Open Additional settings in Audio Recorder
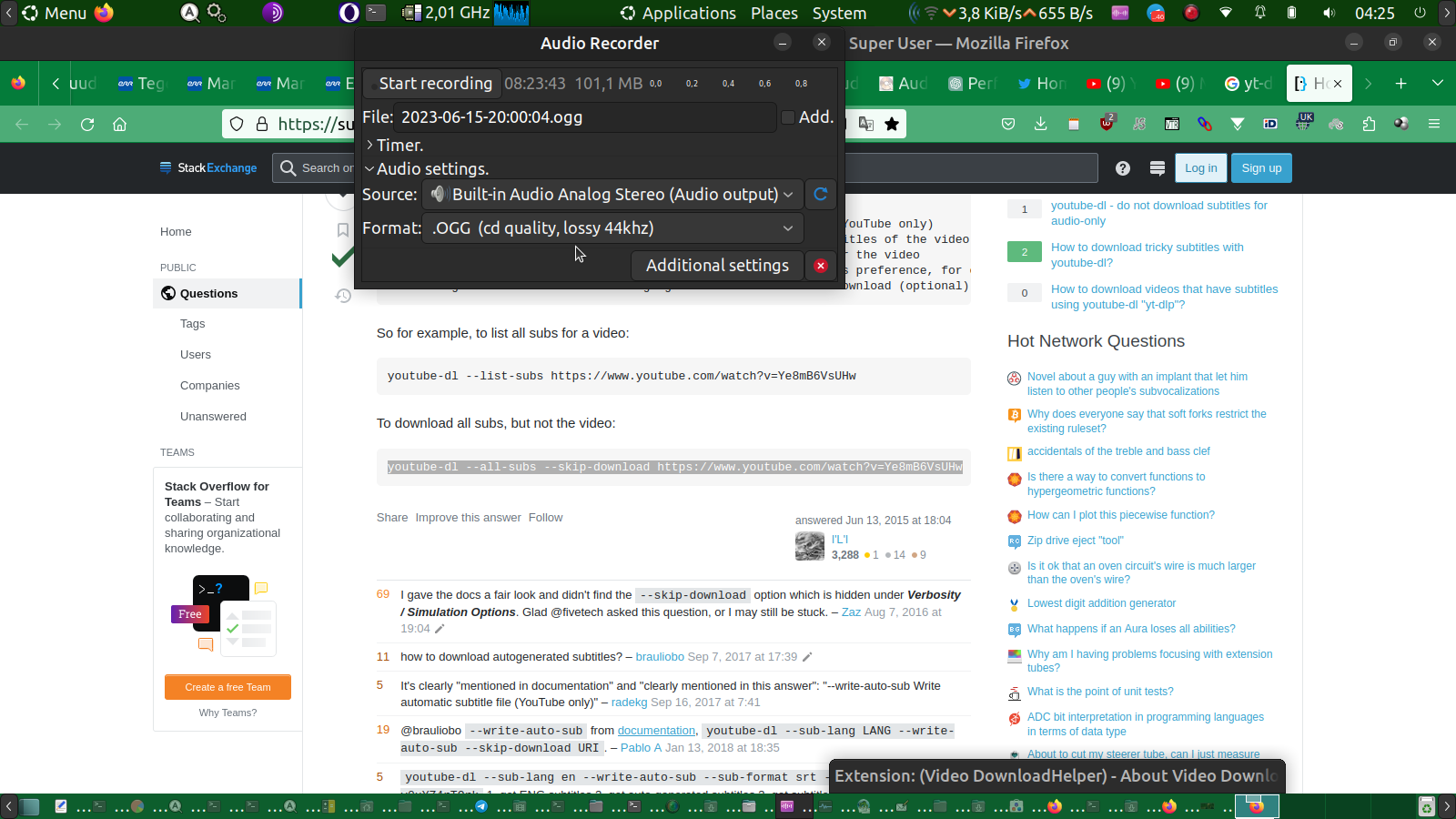 [x=717, y=266]
